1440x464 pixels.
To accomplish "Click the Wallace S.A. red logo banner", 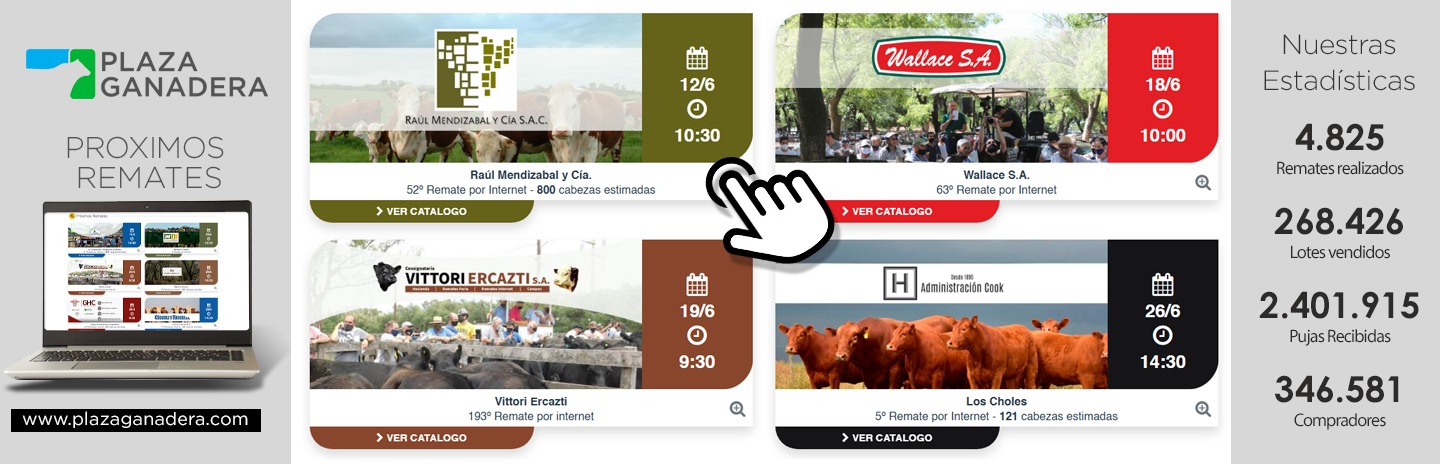I will (x=938, y=58).
